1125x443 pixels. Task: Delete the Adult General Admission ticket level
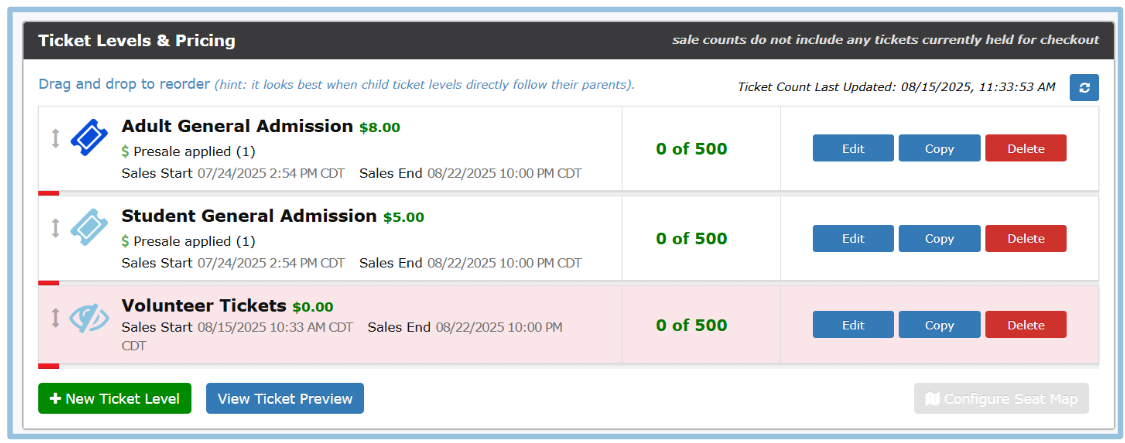click(1025, 148)
